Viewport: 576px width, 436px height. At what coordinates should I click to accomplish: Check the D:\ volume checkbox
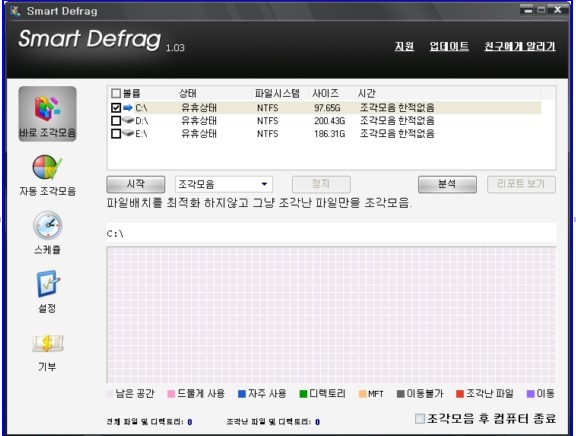116,120
